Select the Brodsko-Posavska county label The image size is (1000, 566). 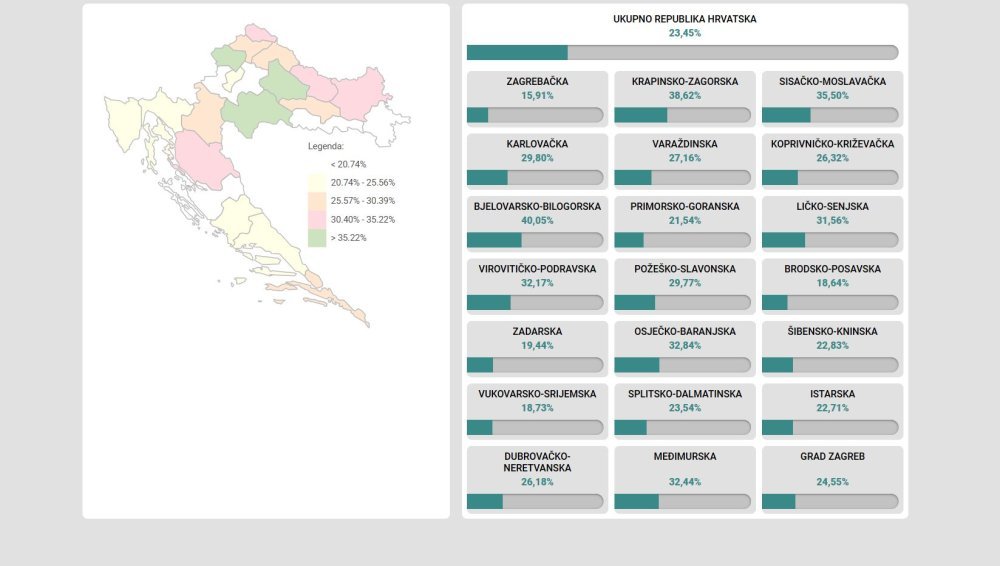[x=832, y=269]
